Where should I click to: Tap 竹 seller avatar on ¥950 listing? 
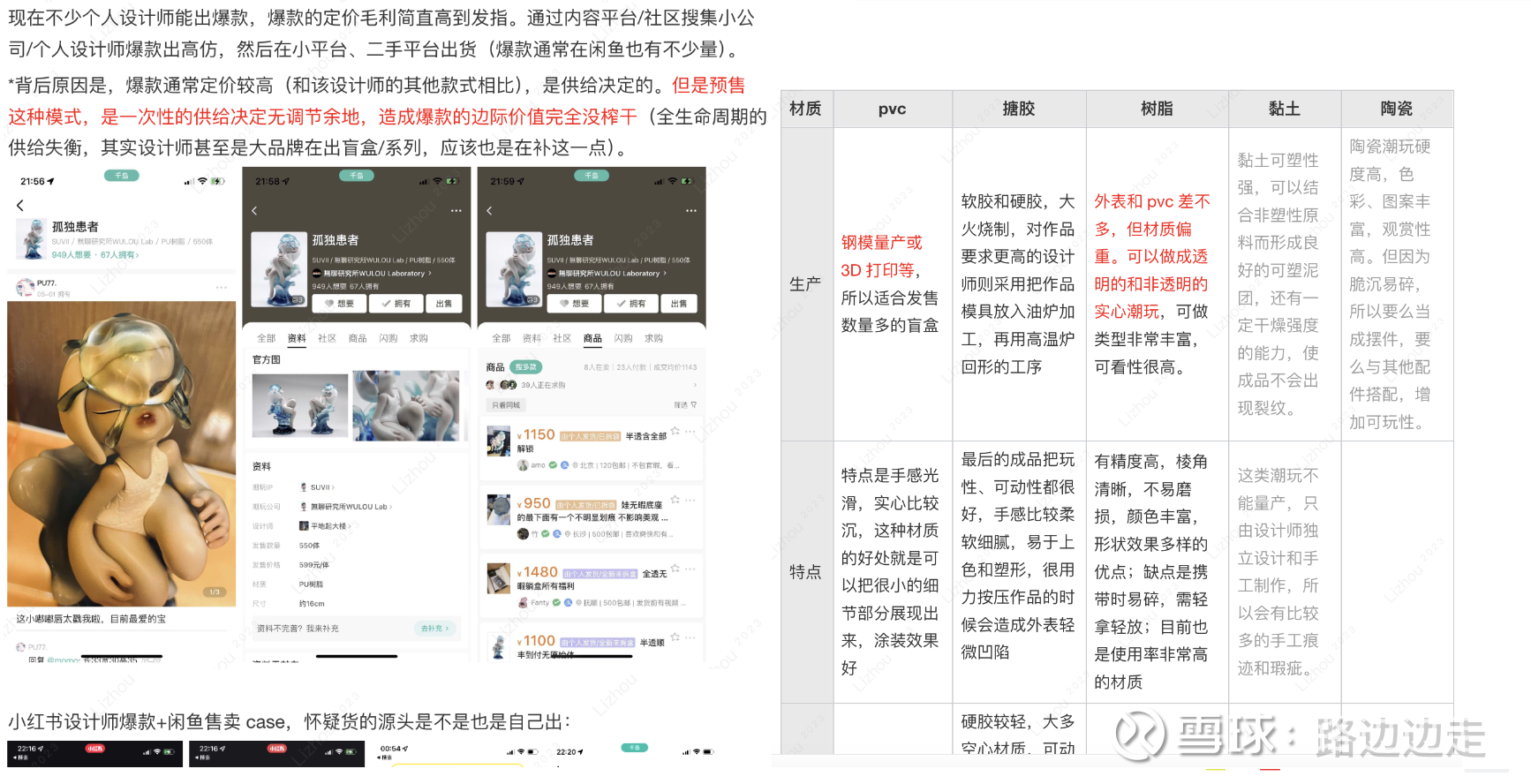point(523,534)
